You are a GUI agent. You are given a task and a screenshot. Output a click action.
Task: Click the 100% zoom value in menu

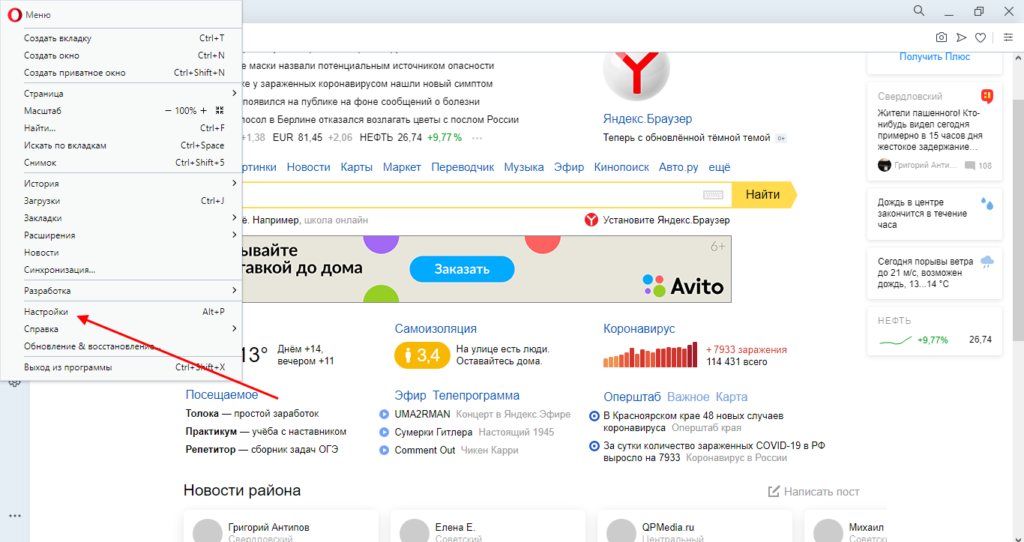point(185,111)
